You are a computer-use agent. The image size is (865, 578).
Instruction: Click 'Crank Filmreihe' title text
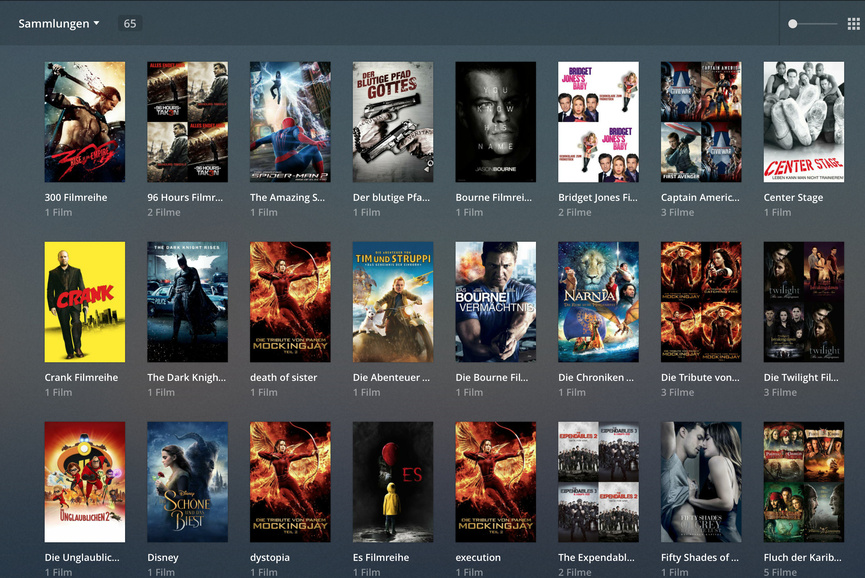(81, 378)
